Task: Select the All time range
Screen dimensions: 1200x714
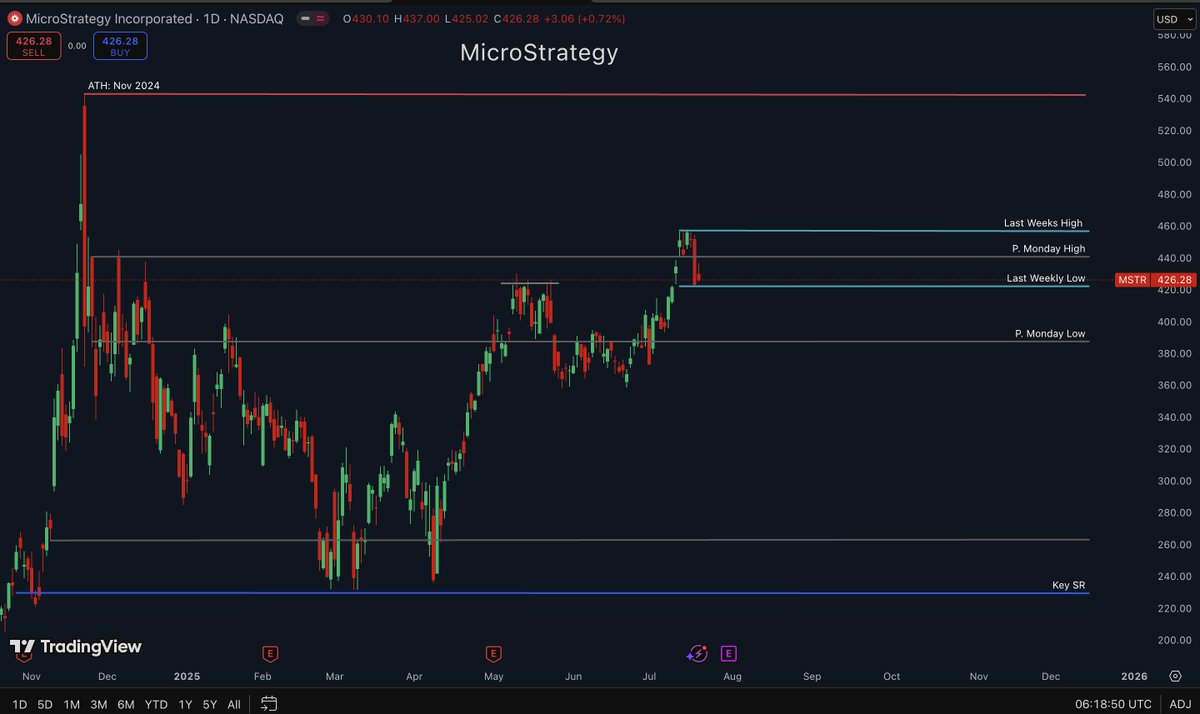Action: (x=234, y=704)
